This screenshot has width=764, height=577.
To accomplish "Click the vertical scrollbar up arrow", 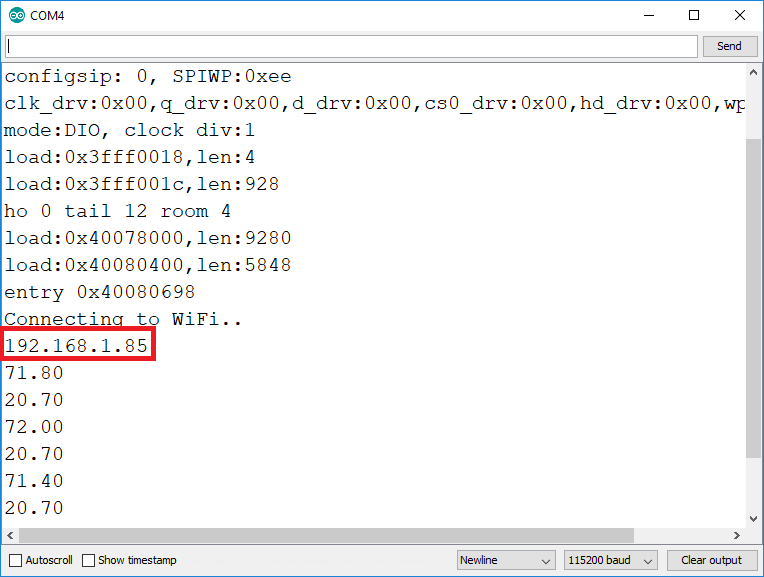I will tap(754, 73).
